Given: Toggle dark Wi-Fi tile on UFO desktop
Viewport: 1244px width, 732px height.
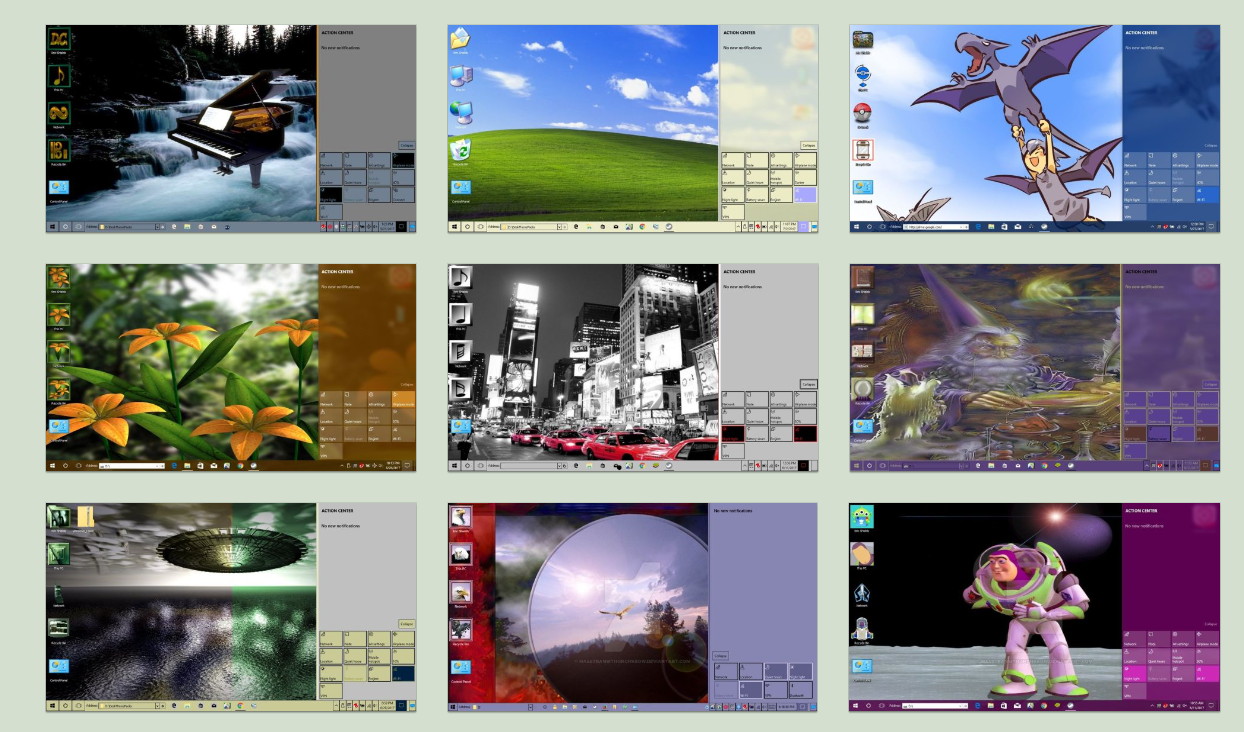Looking at the screenshot, I should click(403, 673).
